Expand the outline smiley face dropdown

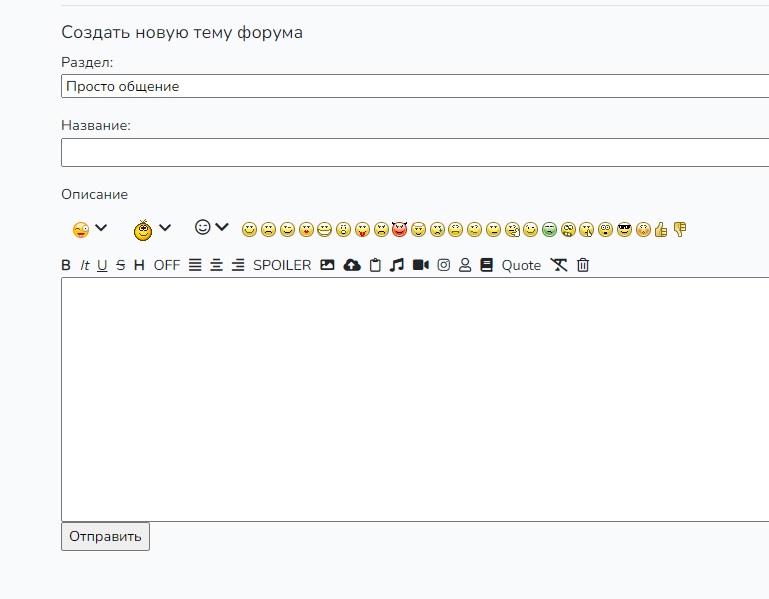212,228
